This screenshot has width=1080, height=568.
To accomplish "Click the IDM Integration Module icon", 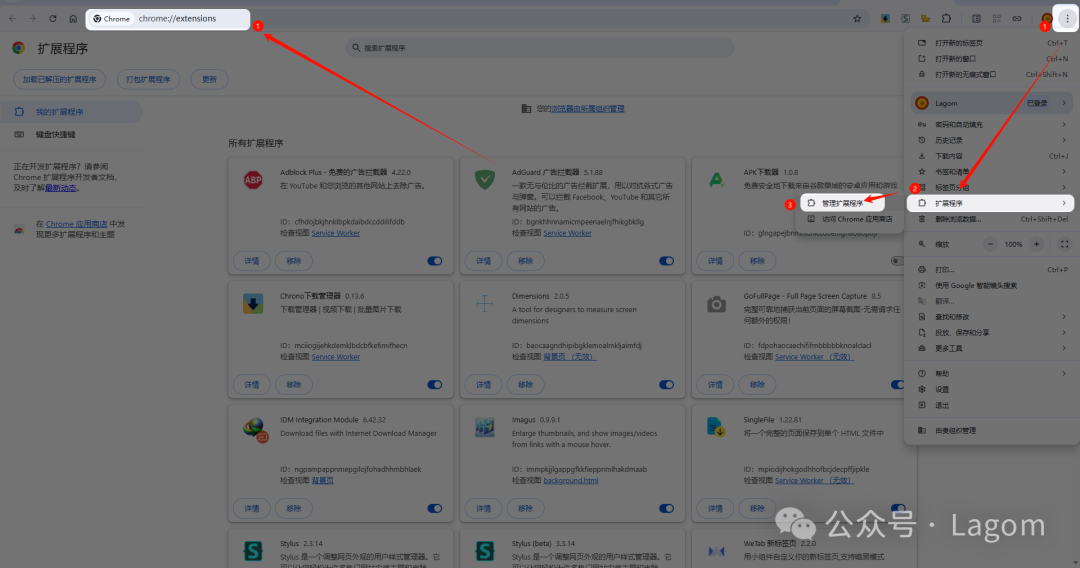I will 255,429.
